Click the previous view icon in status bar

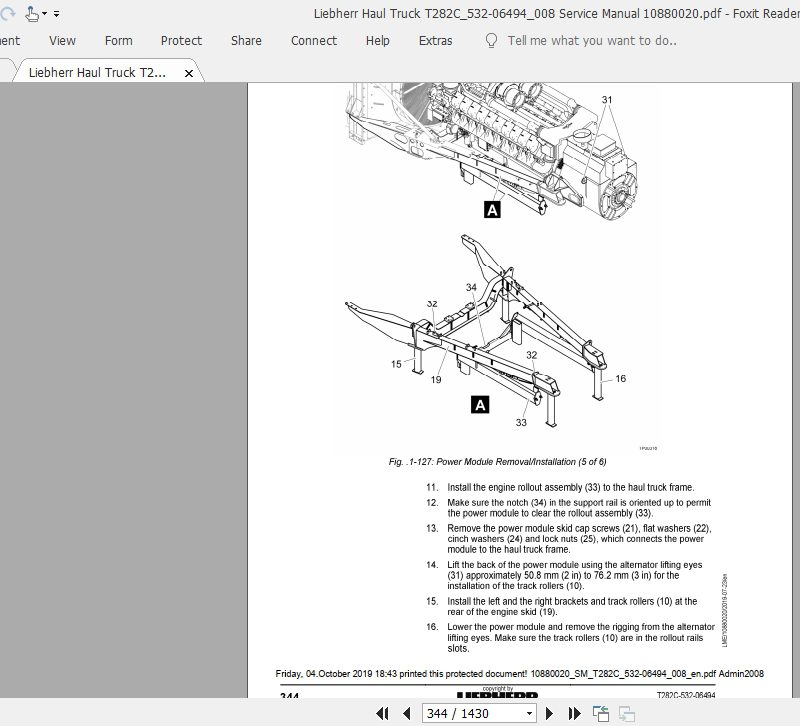click(600, 712)
